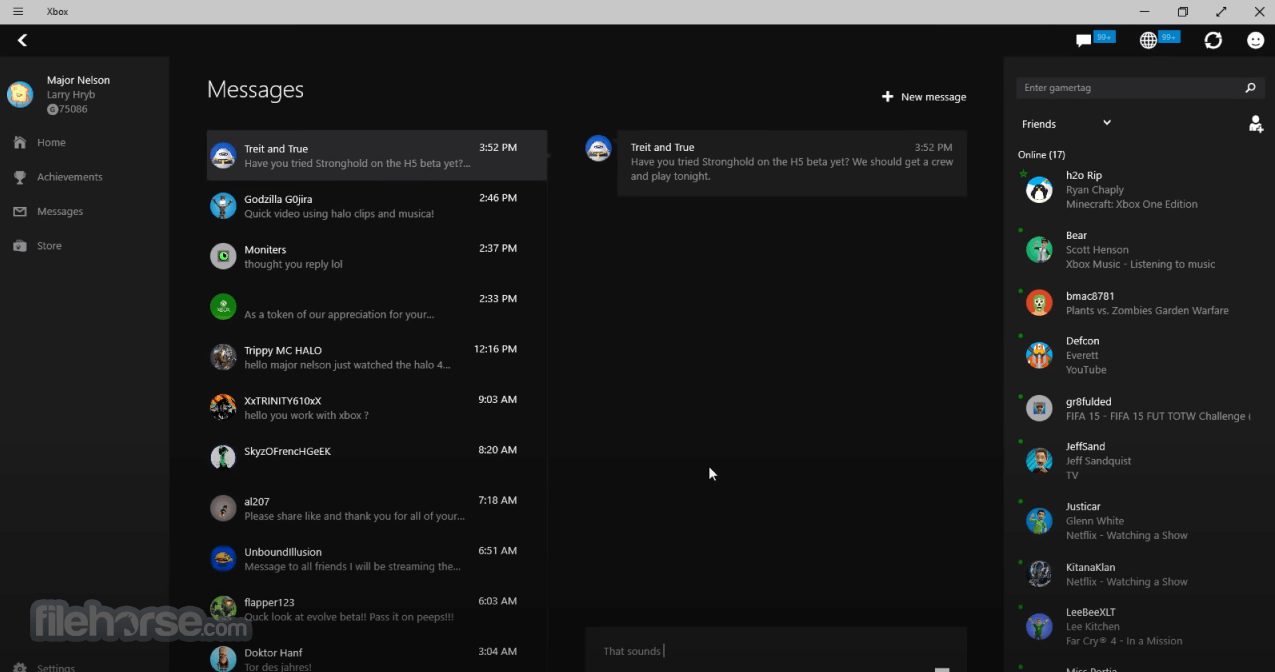Open the Home menu item
1275x672 pixels.
pyautogui.click(x=51, y=143)
